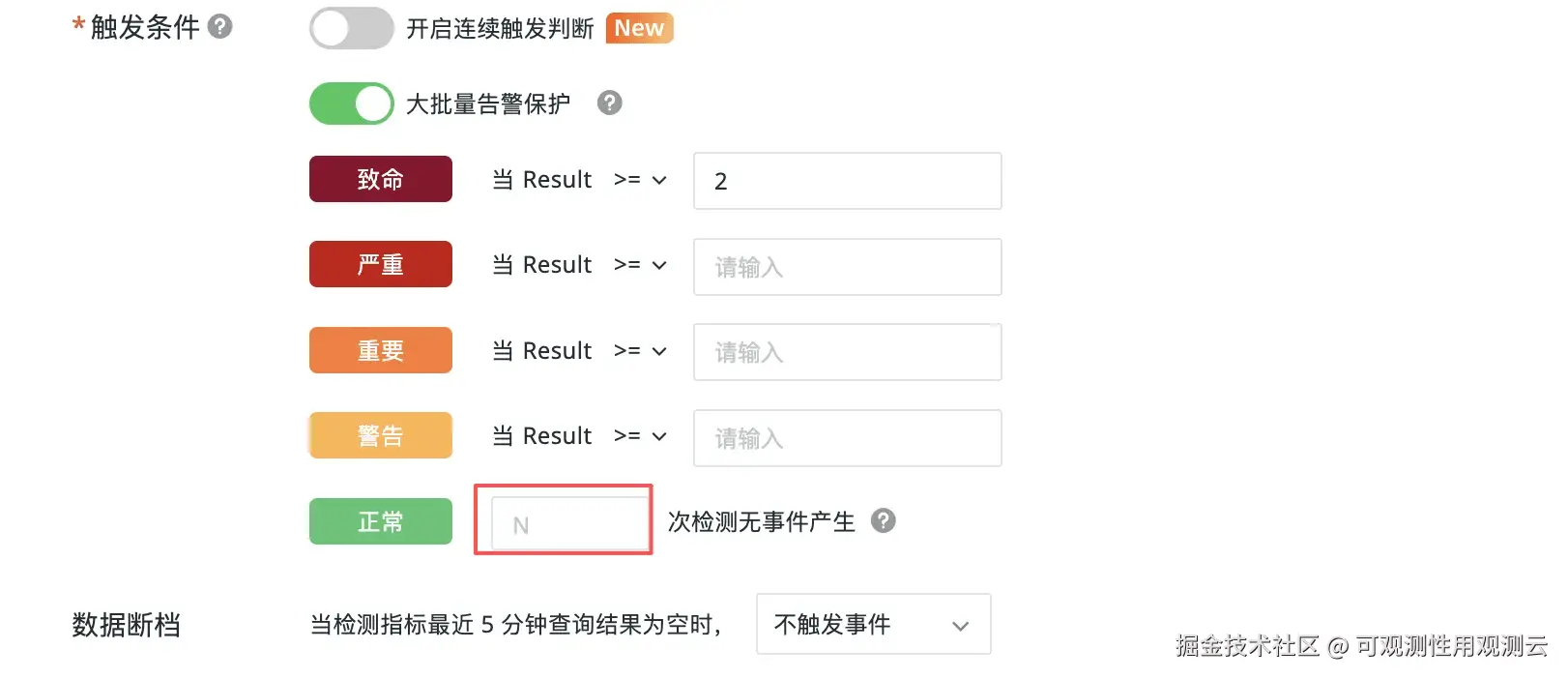Click help icon beside 大批量告警保护
This screenshot has width=1568, height=679.
point(609,103)
